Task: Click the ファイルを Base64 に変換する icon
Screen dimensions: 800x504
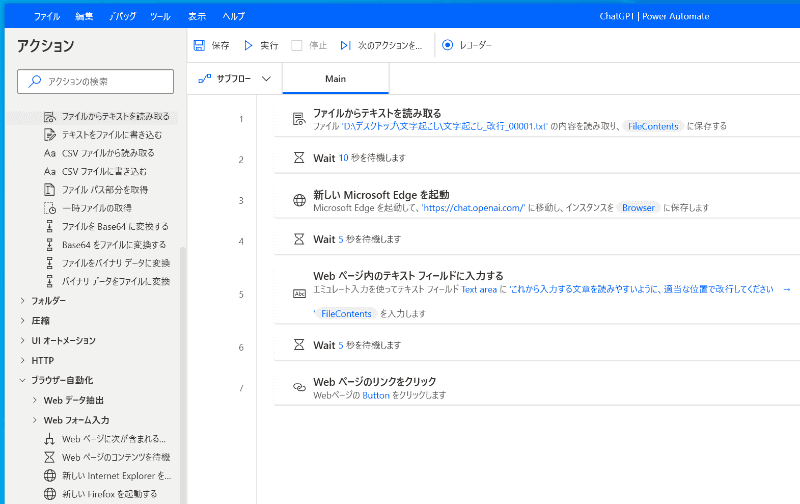Action: pyautogui.click(x=49, y=226)
